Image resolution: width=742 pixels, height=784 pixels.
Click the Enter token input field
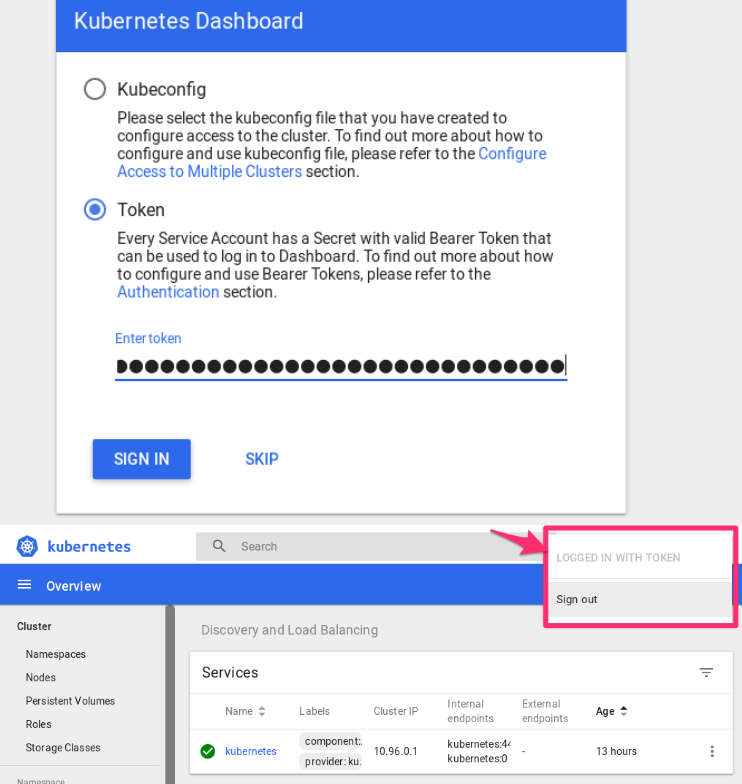(341, 366)
